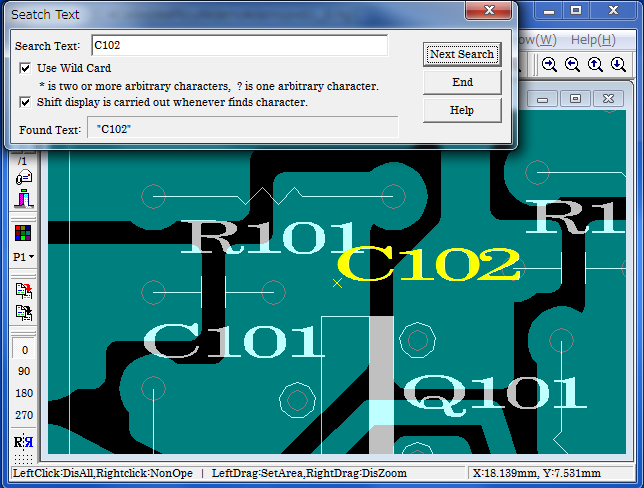Click the lower document copy icon
This screenshot has width=644, height=488.
24,313
